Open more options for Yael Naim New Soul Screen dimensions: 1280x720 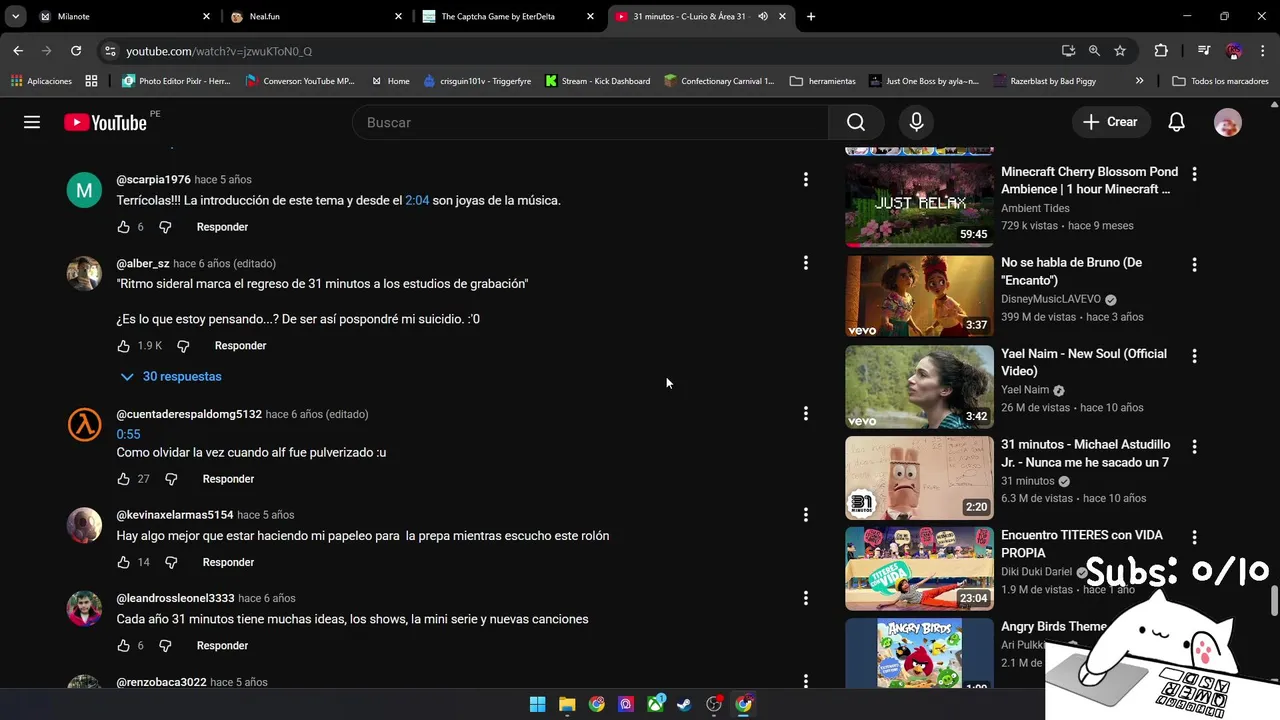[1194, 356]
